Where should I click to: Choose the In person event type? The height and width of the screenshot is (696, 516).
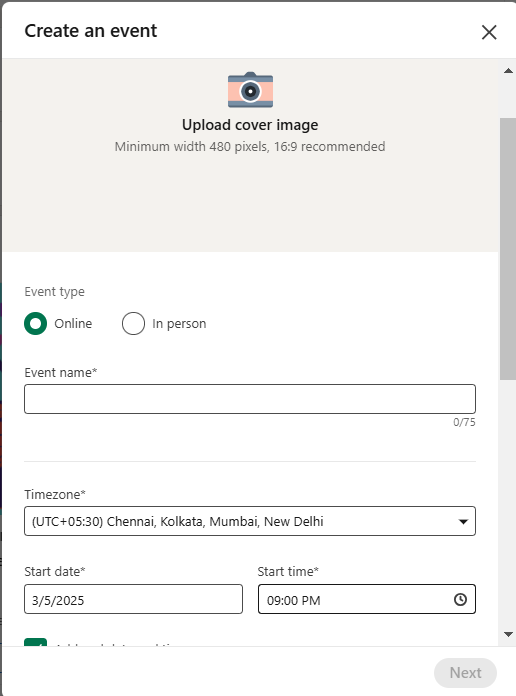click(133, 323)
